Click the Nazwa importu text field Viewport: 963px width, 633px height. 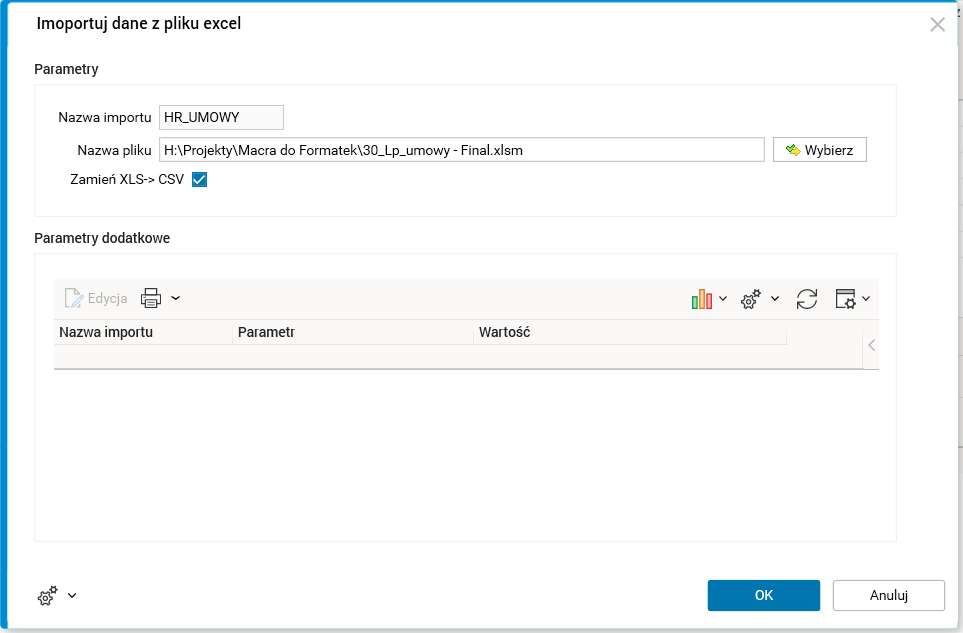[221, 118]
